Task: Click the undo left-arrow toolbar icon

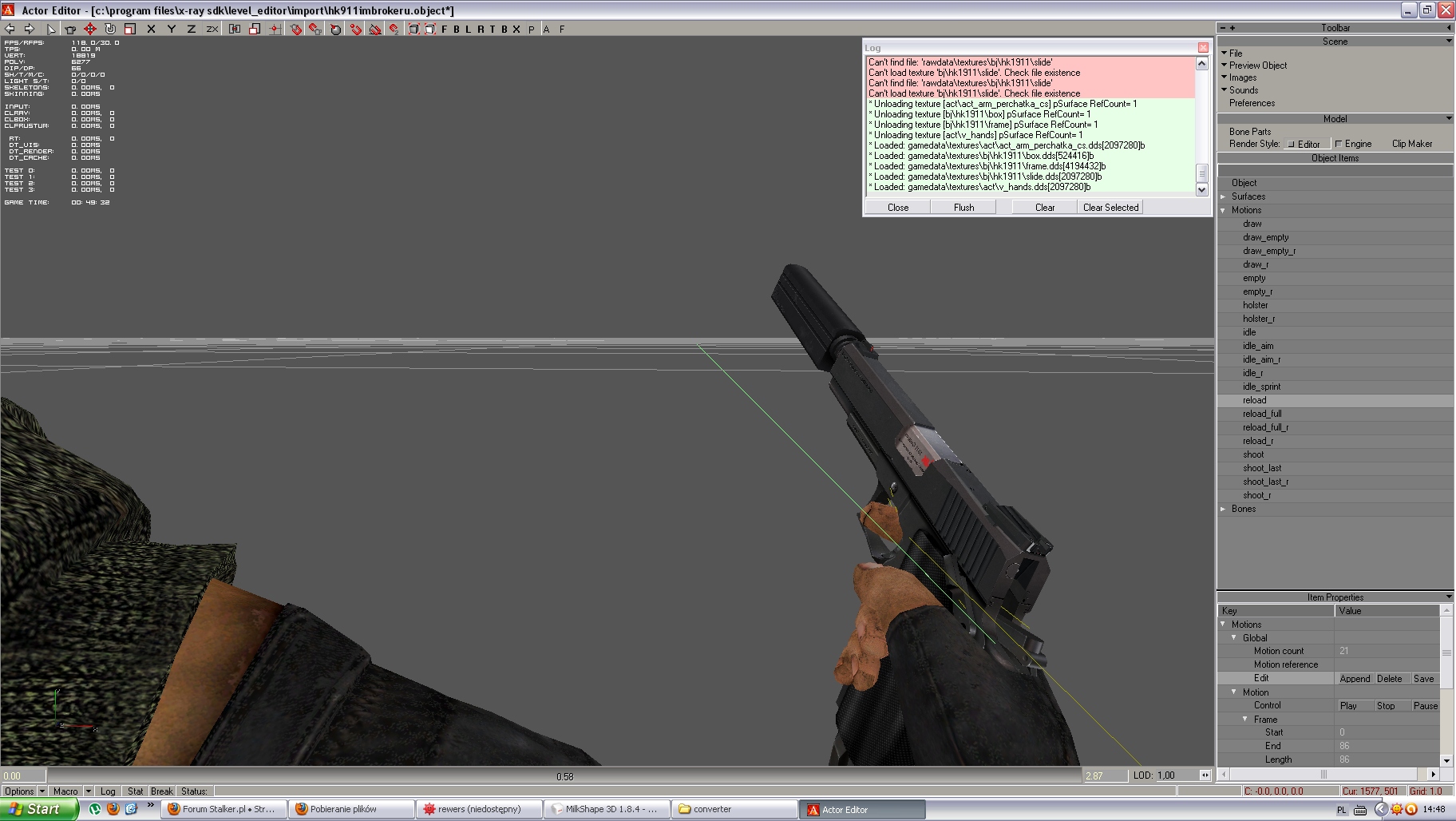Action: coord(10,29)
